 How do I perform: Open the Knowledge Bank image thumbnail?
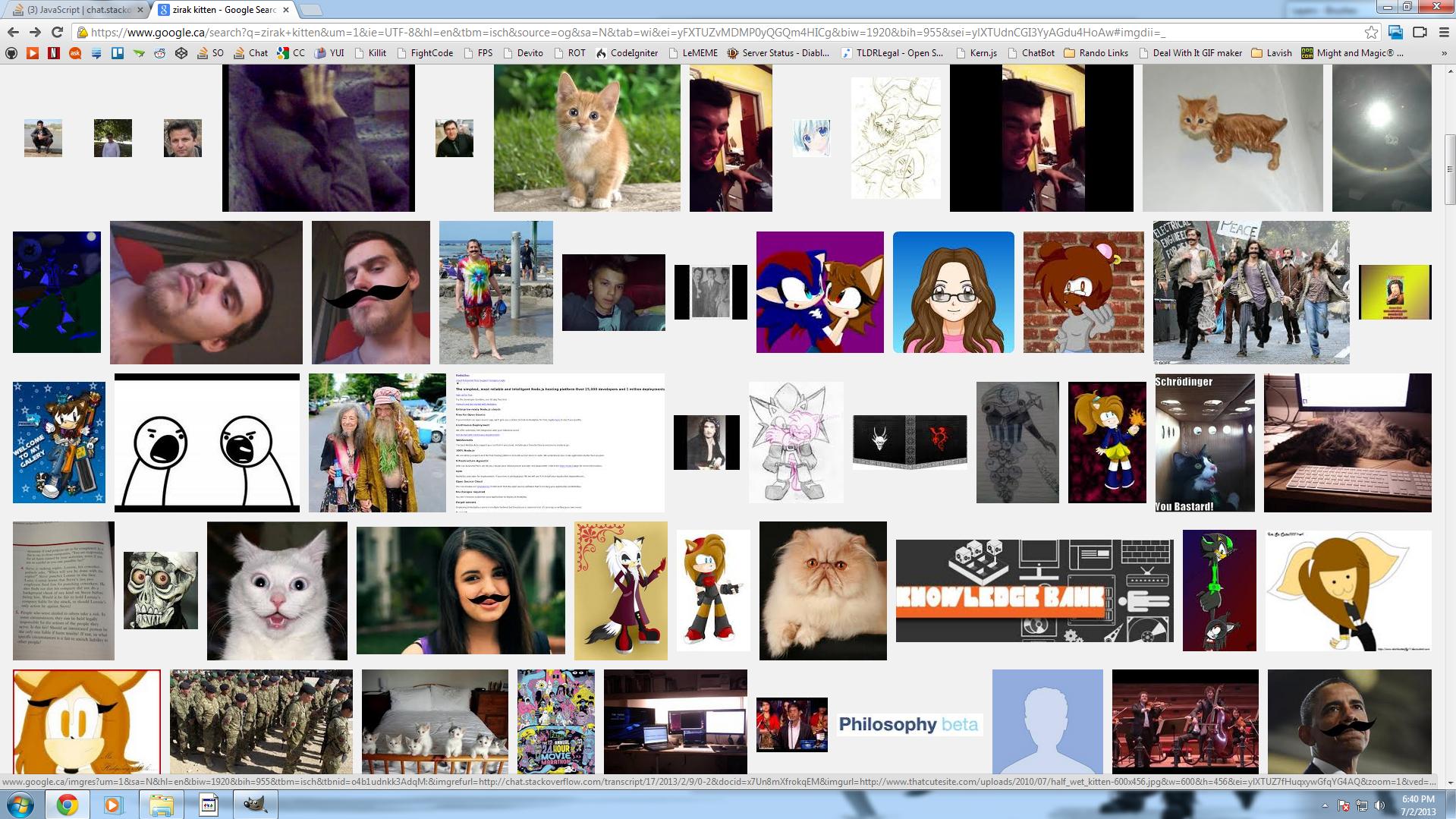1034,591
